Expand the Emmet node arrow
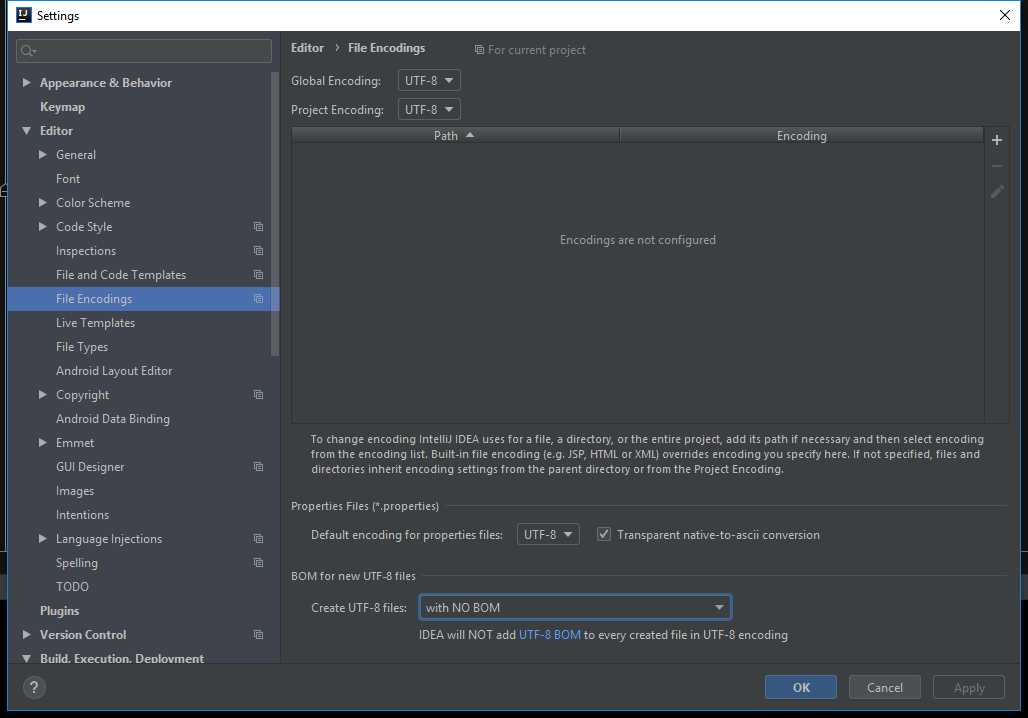 tap(43, 442)
